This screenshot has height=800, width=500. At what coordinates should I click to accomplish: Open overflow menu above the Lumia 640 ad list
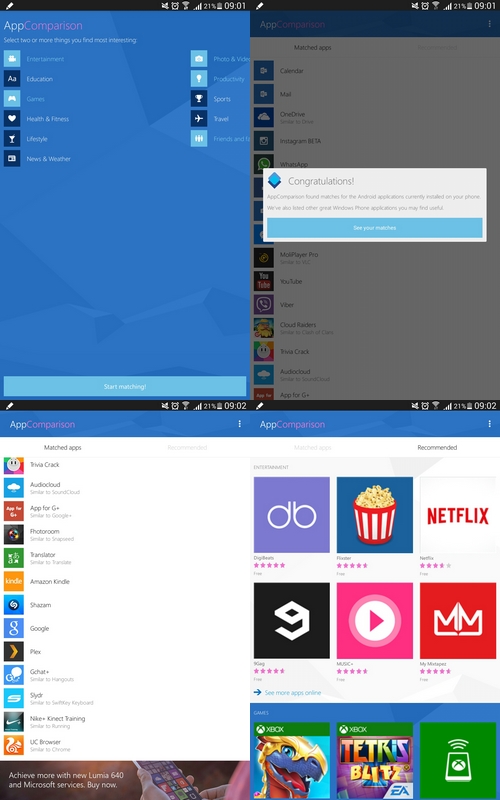coord(239,424)
